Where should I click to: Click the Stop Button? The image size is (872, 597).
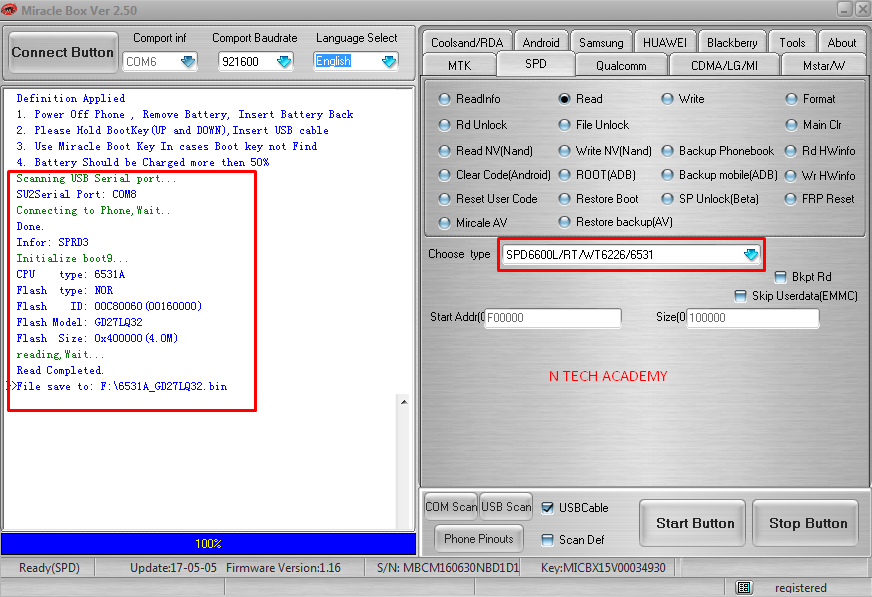tap(806, 523)
